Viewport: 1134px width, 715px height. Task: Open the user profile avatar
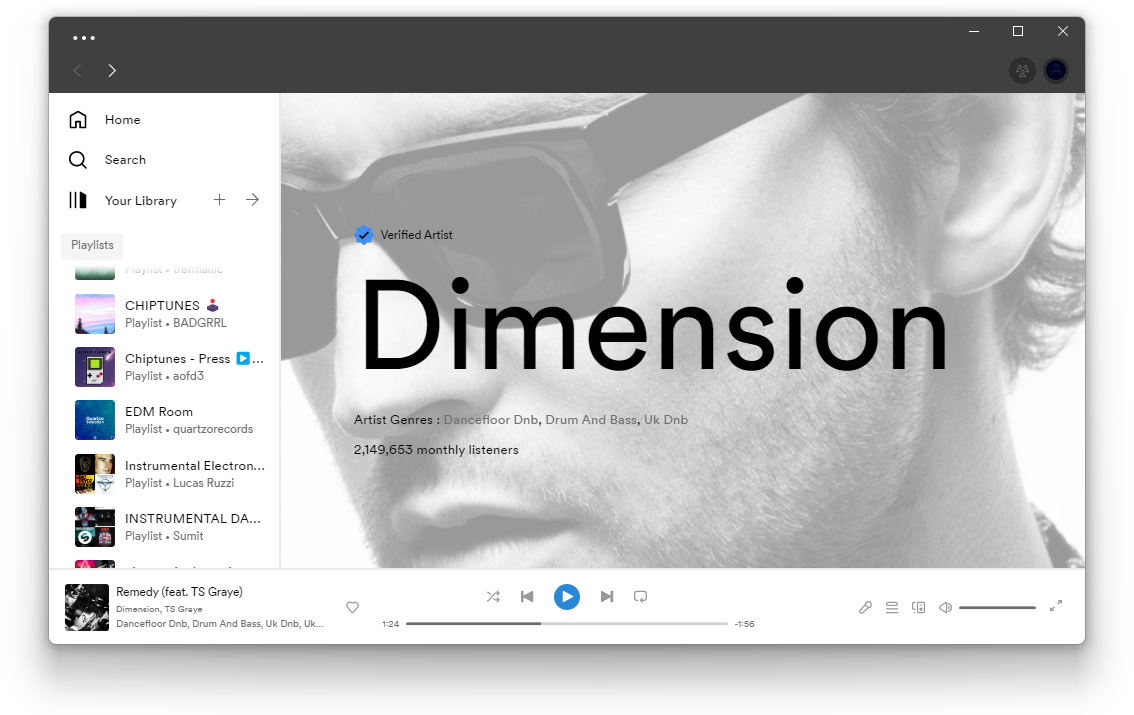[1056, 71]
